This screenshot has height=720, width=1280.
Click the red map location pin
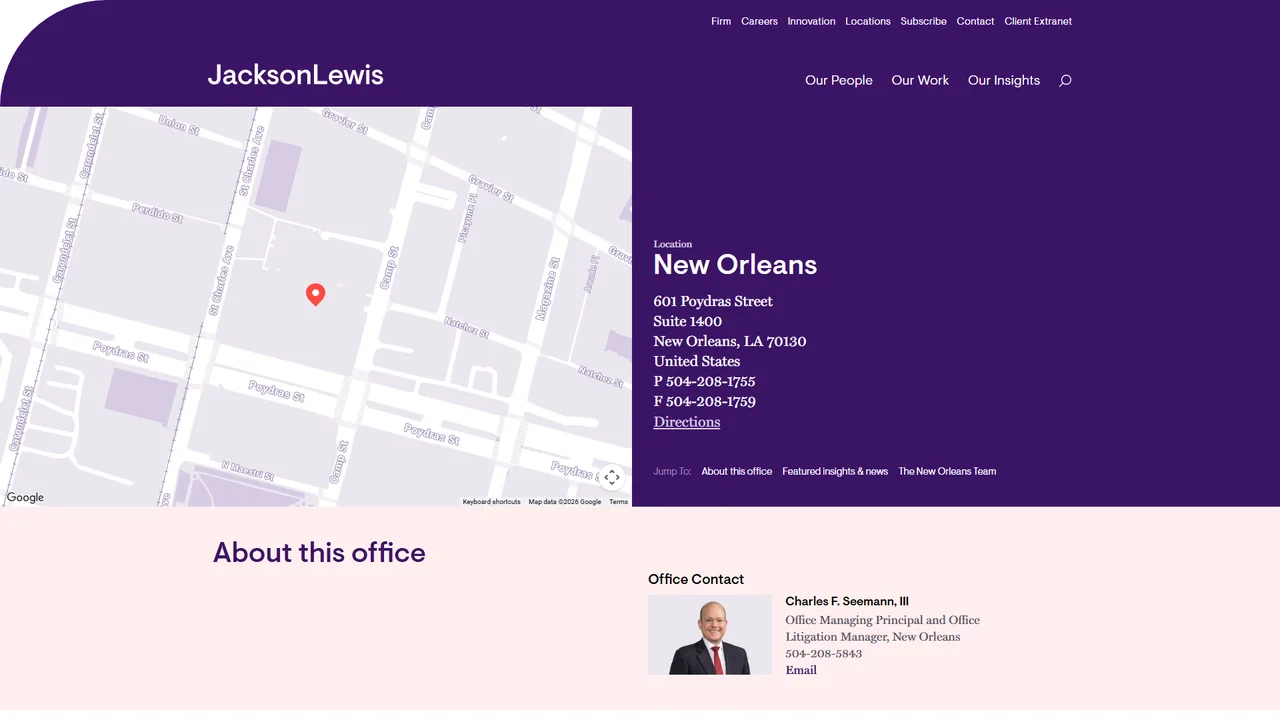pyautogui.click(x=315, y=294)
